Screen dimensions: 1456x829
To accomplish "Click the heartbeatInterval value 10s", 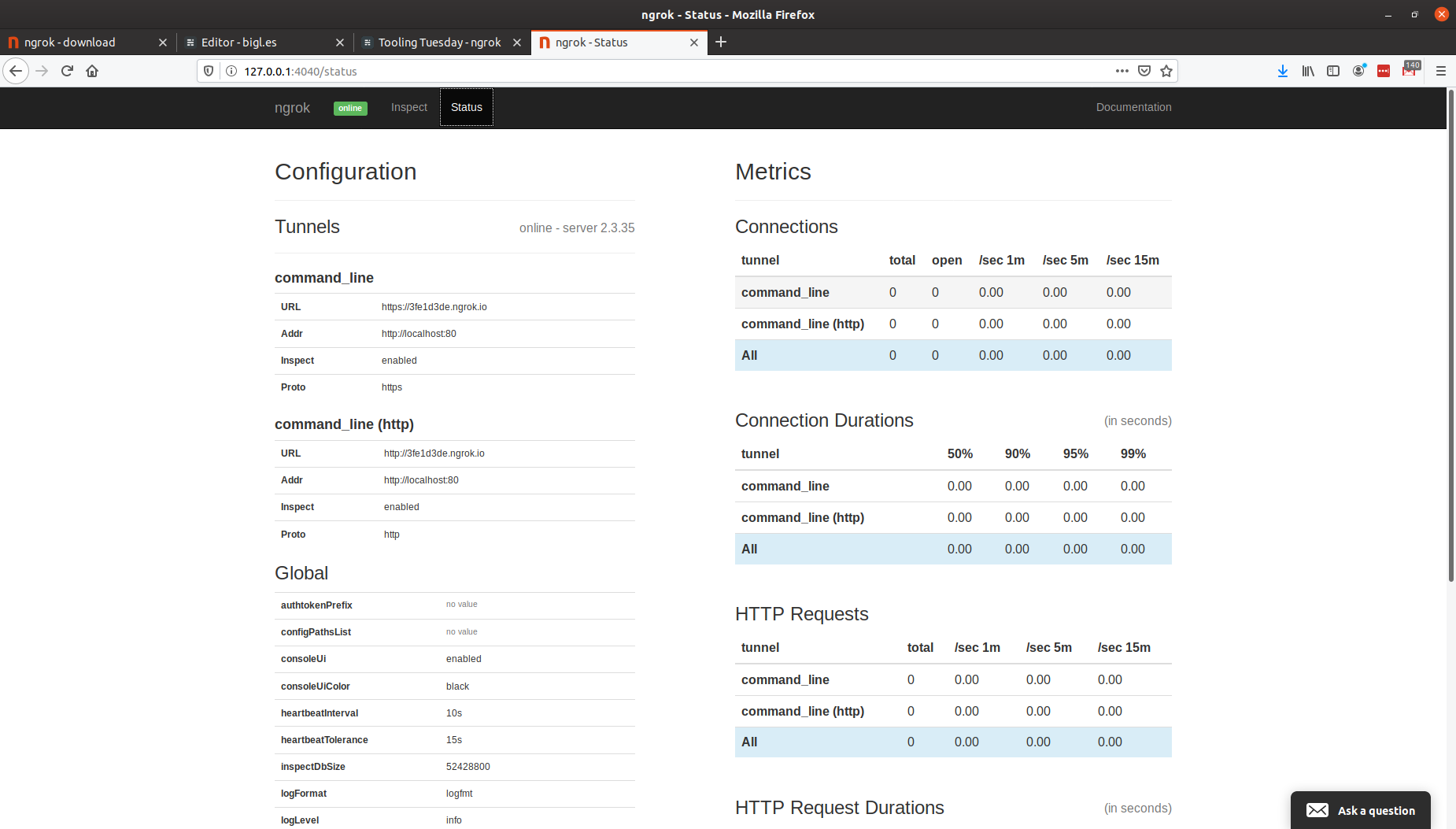I will click(x=454, y=713).
